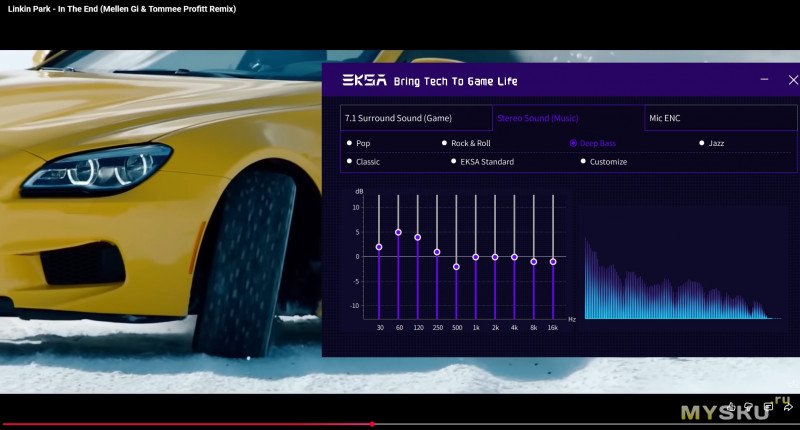This screenshot has height=430, width=800.
Task: Click the EKSA logo in title bar
Action: [361, 80]
